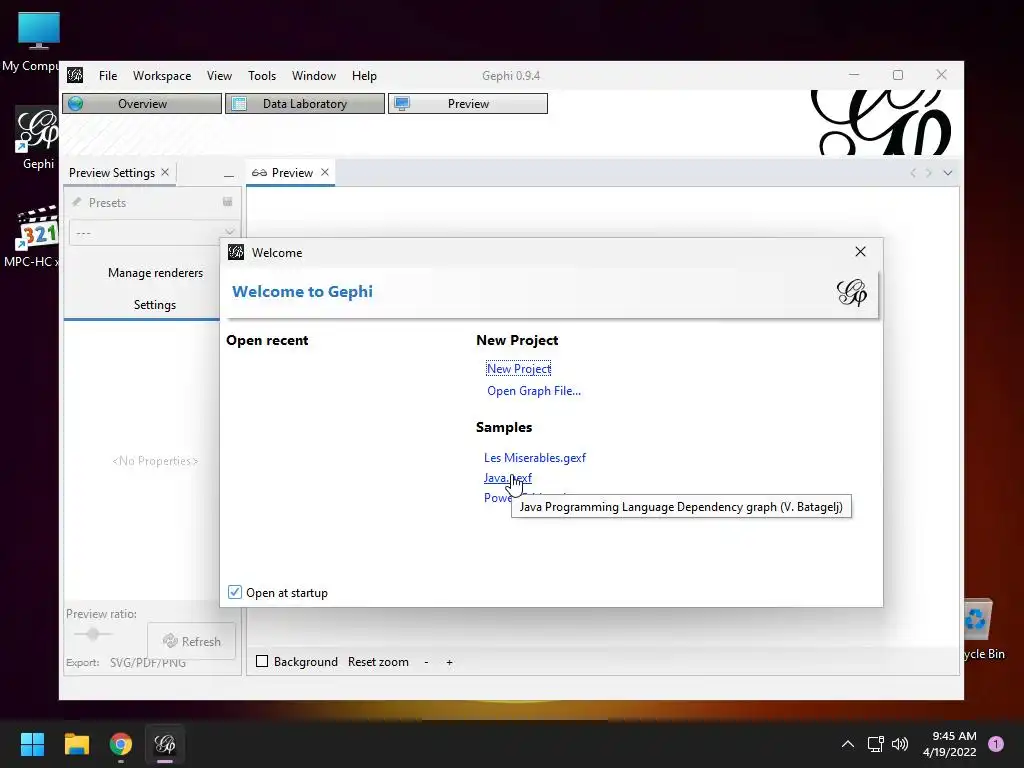Viewport: 1024px width, 768px height.
Task: Select the Settings section
Action: [155, 304]
